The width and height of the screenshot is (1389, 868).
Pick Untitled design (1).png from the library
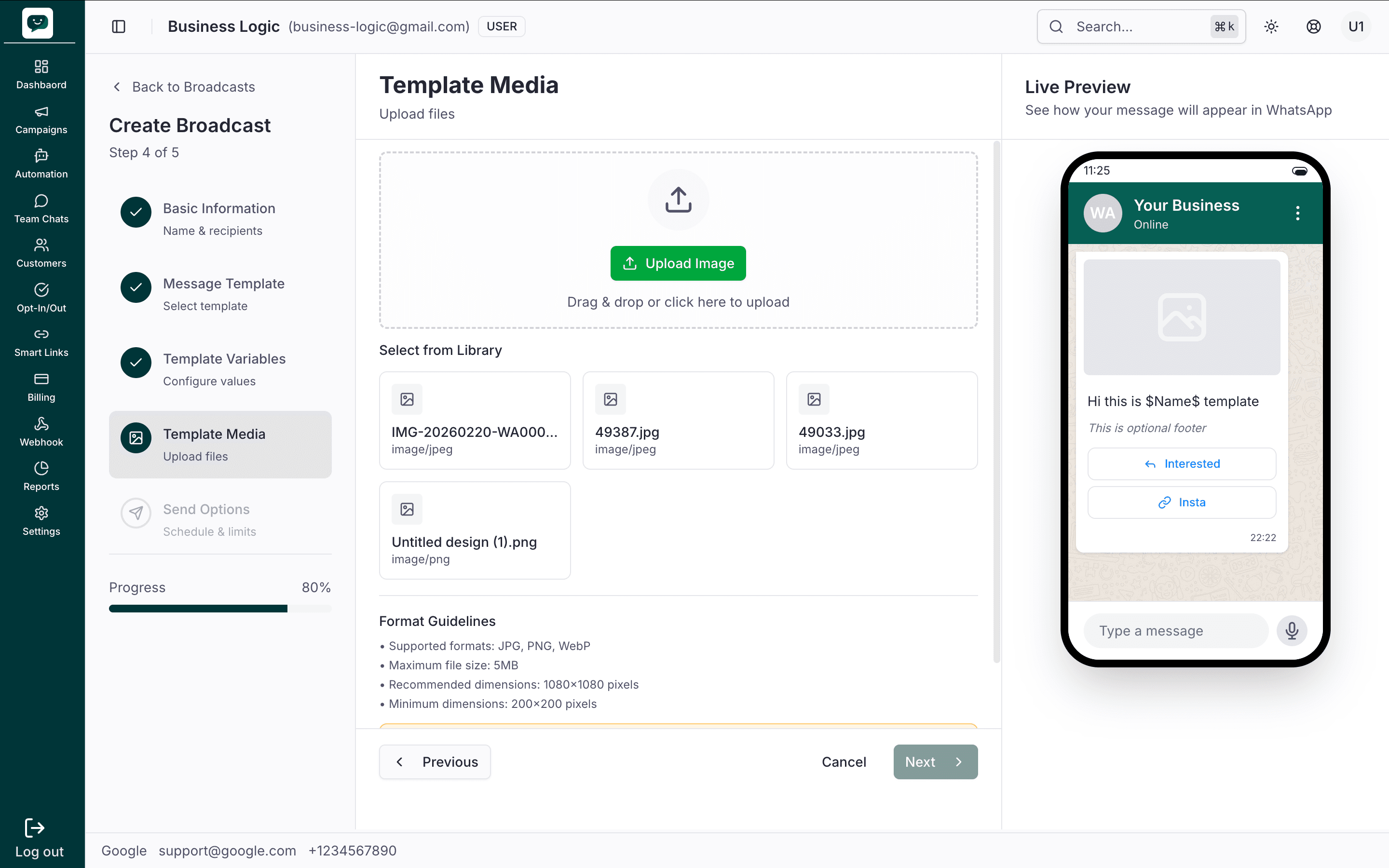(x=475, y=530)
